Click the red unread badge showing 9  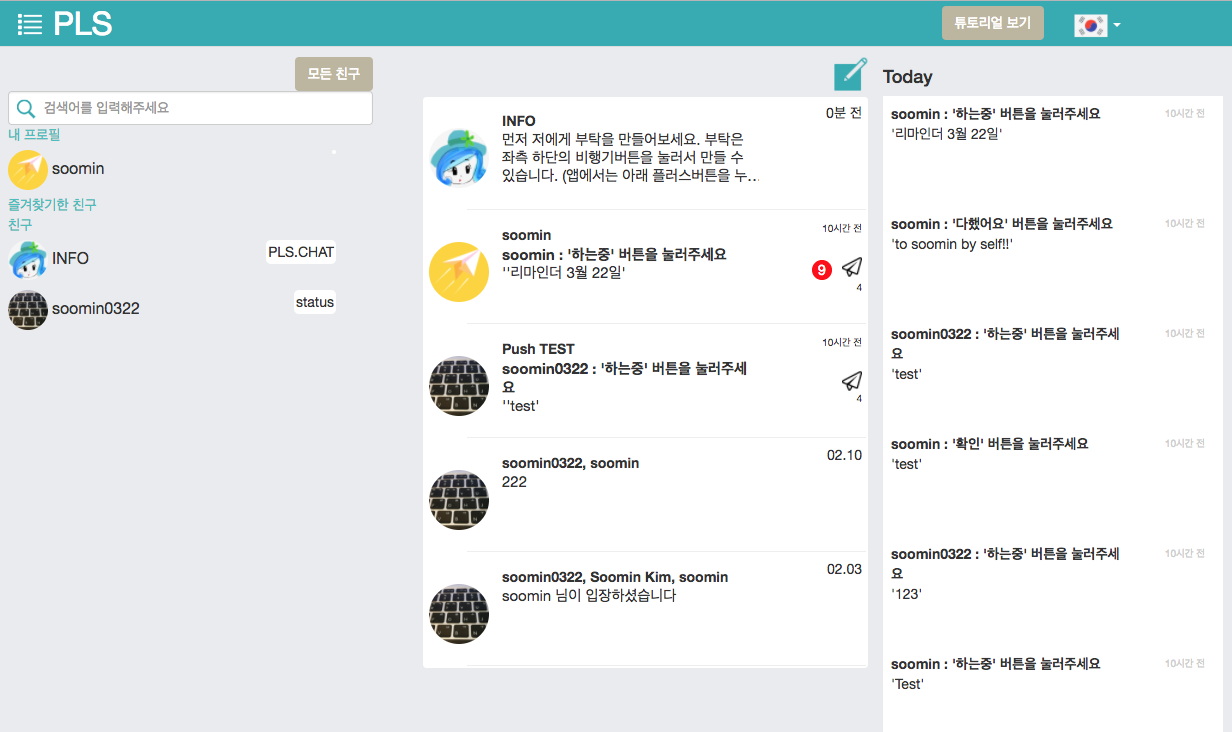(821, 269)
